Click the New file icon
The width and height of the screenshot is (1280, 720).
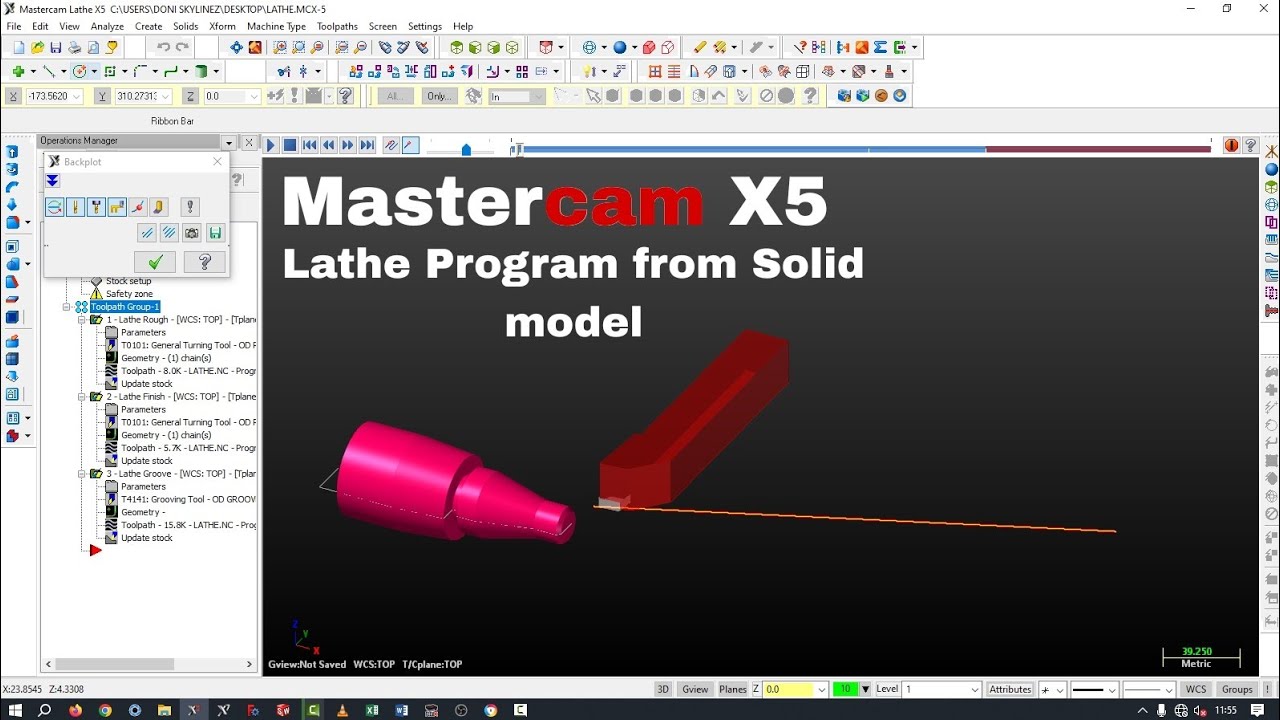pyautogui.click(x=19, y=47)
